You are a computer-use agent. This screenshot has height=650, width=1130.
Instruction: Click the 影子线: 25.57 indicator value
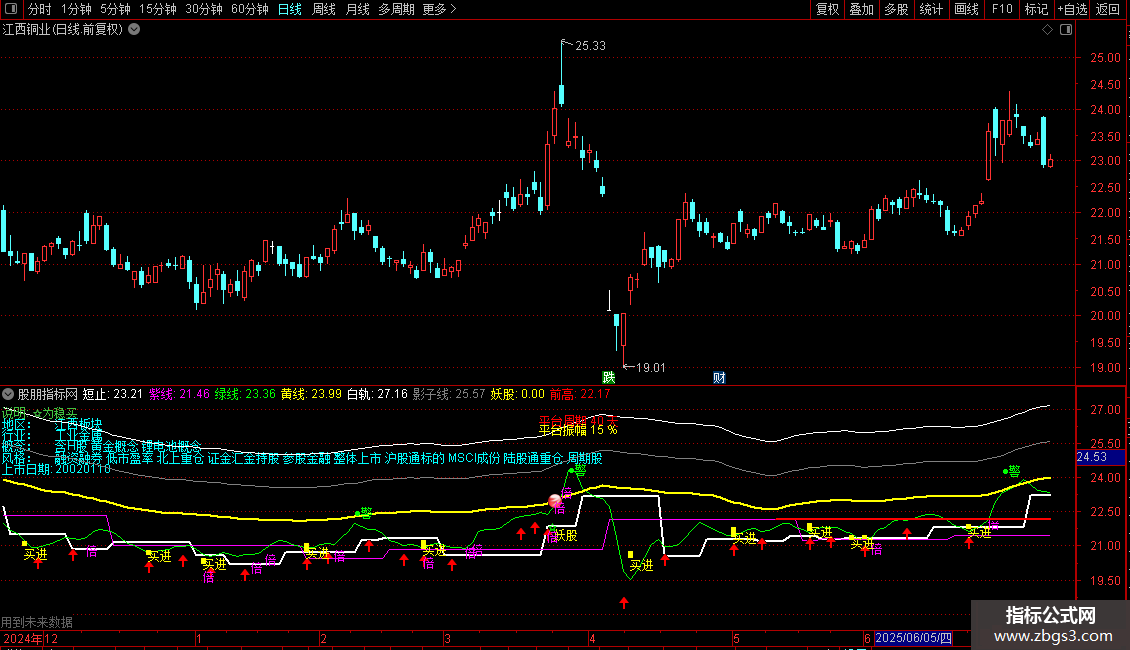[450, 394]
